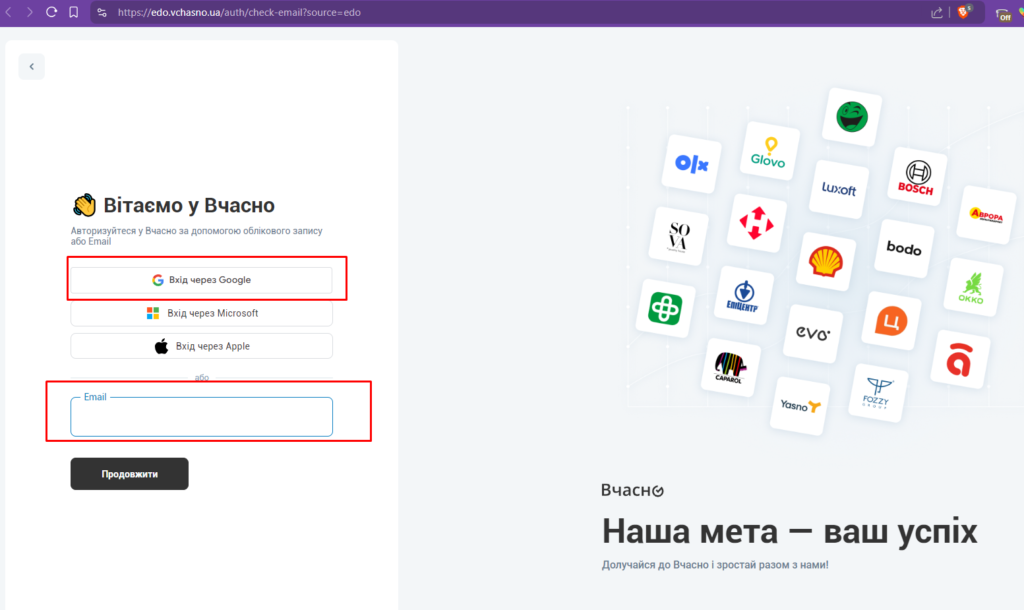The image size is (1024, 610).
Task: Click the Аврора logo tile
Action: [986, 215]
